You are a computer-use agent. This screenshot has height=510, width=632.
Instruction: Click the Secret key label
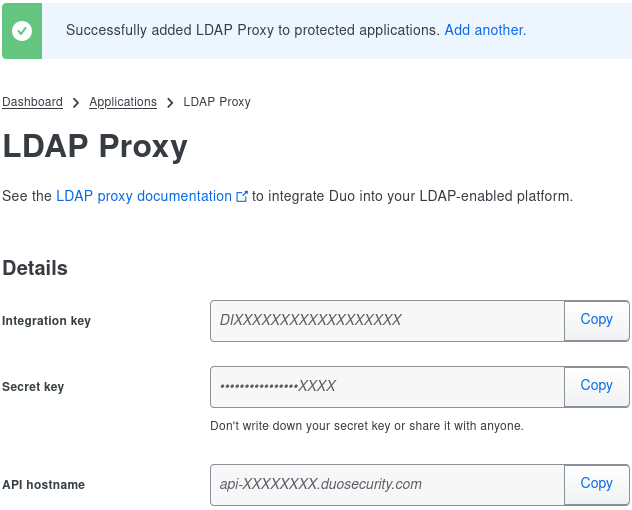(x=33, y=387)
